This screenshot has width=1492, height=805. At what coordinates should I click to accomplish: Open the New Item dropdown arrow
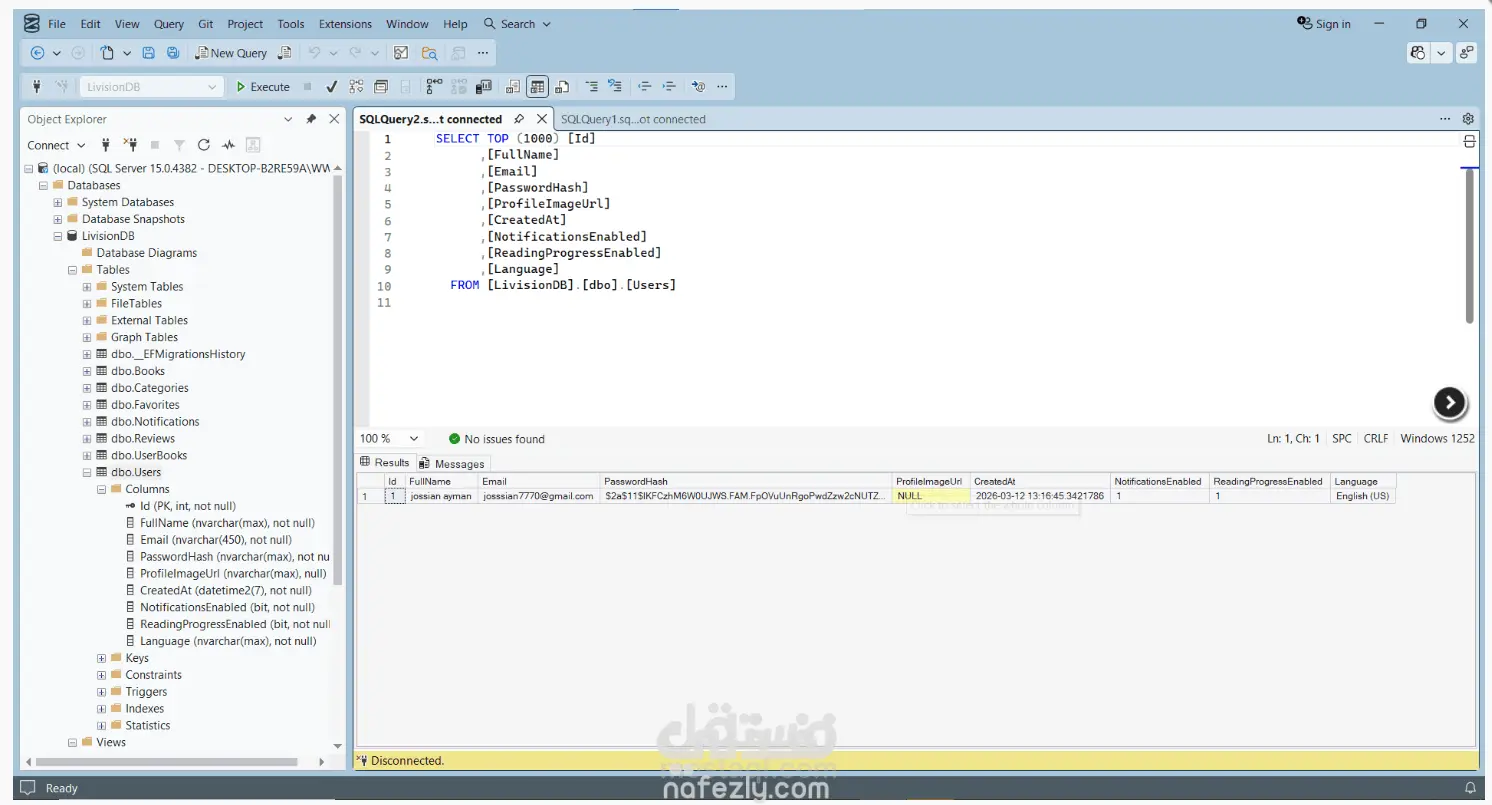[x=126, y=53]
